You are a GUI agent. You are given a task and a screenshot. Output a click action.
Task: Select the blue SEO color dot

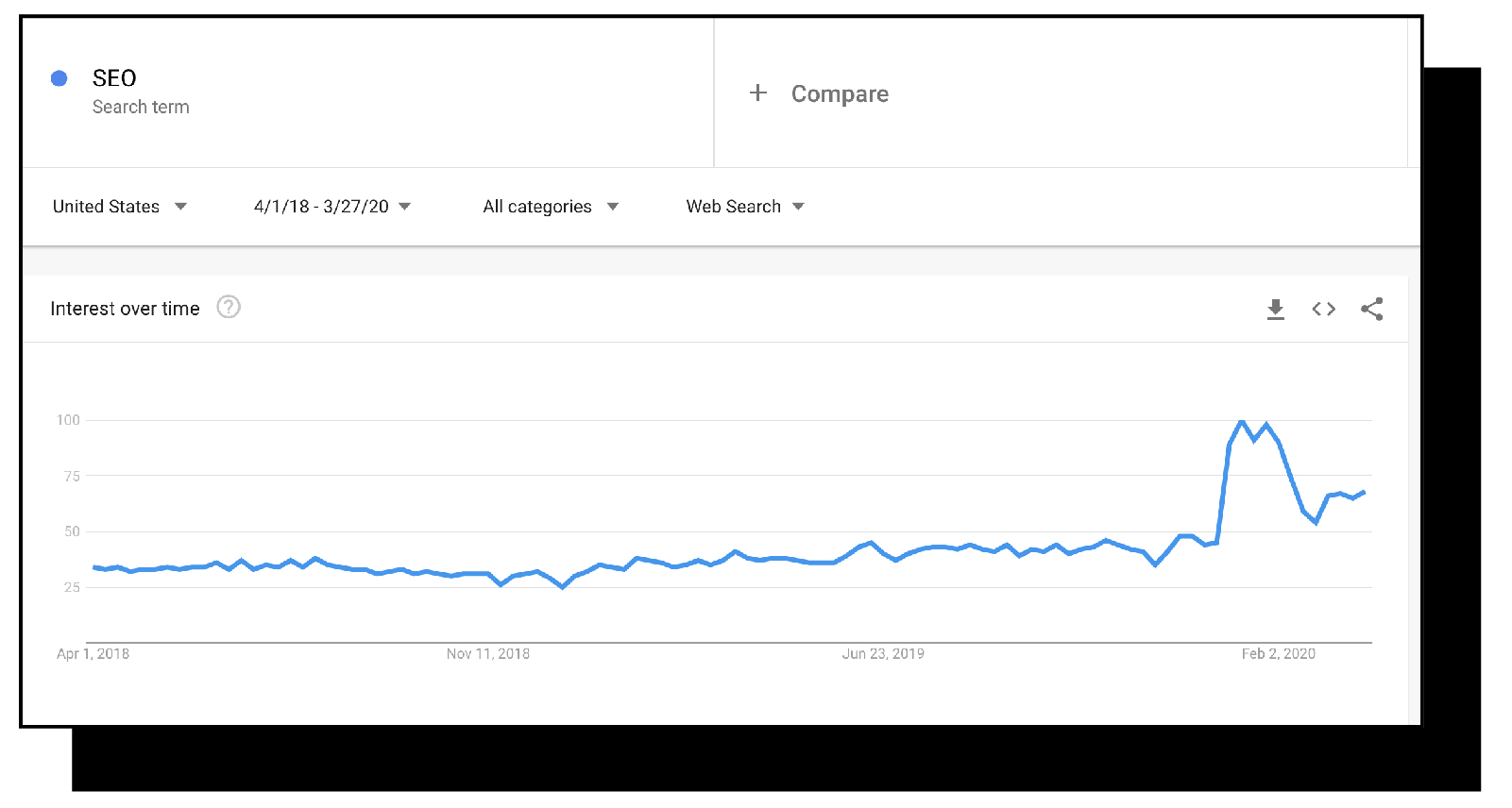pos(59,78)
